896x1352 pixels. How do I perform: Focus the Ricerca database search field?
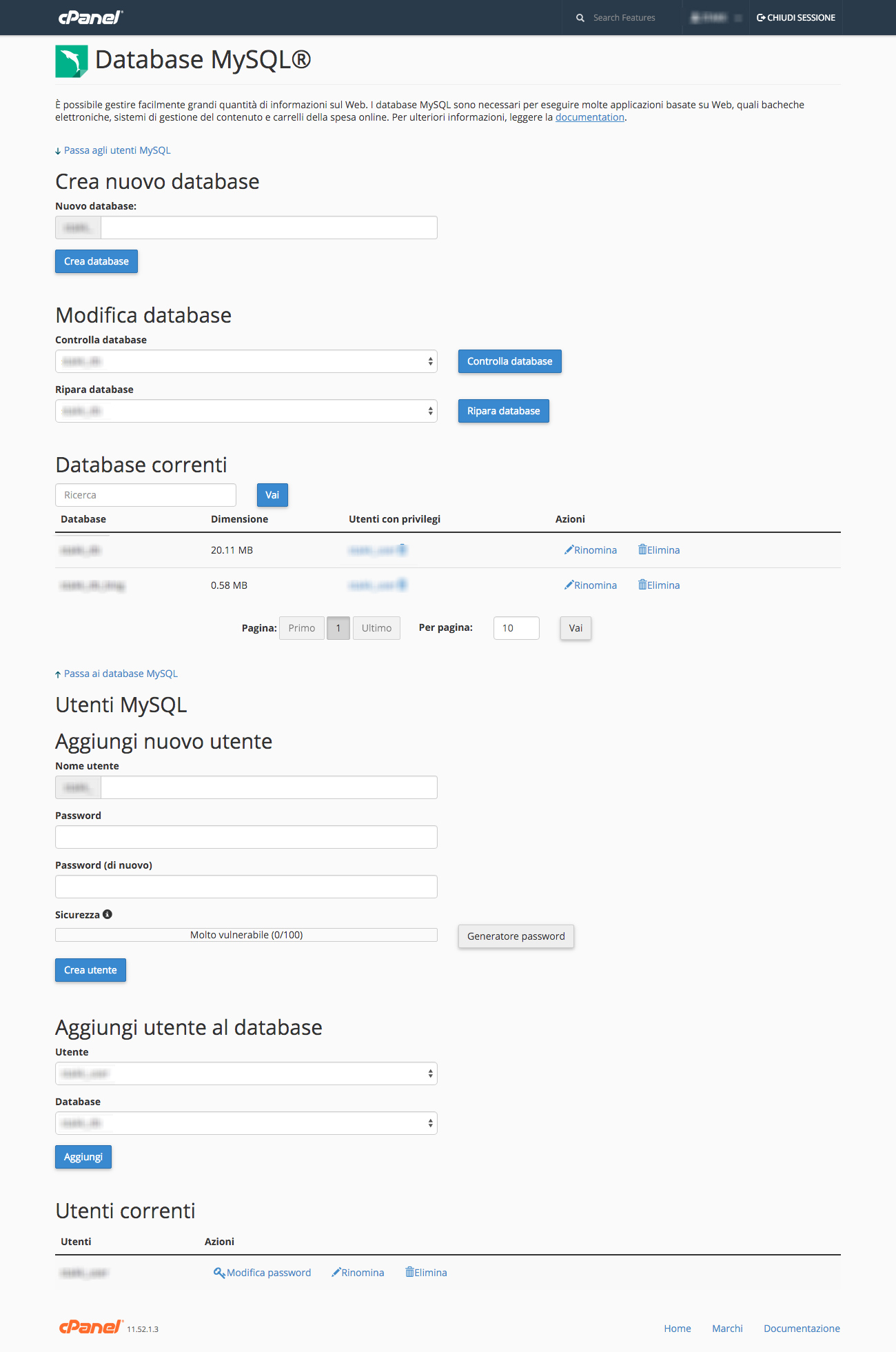click(x=145, y=495)
